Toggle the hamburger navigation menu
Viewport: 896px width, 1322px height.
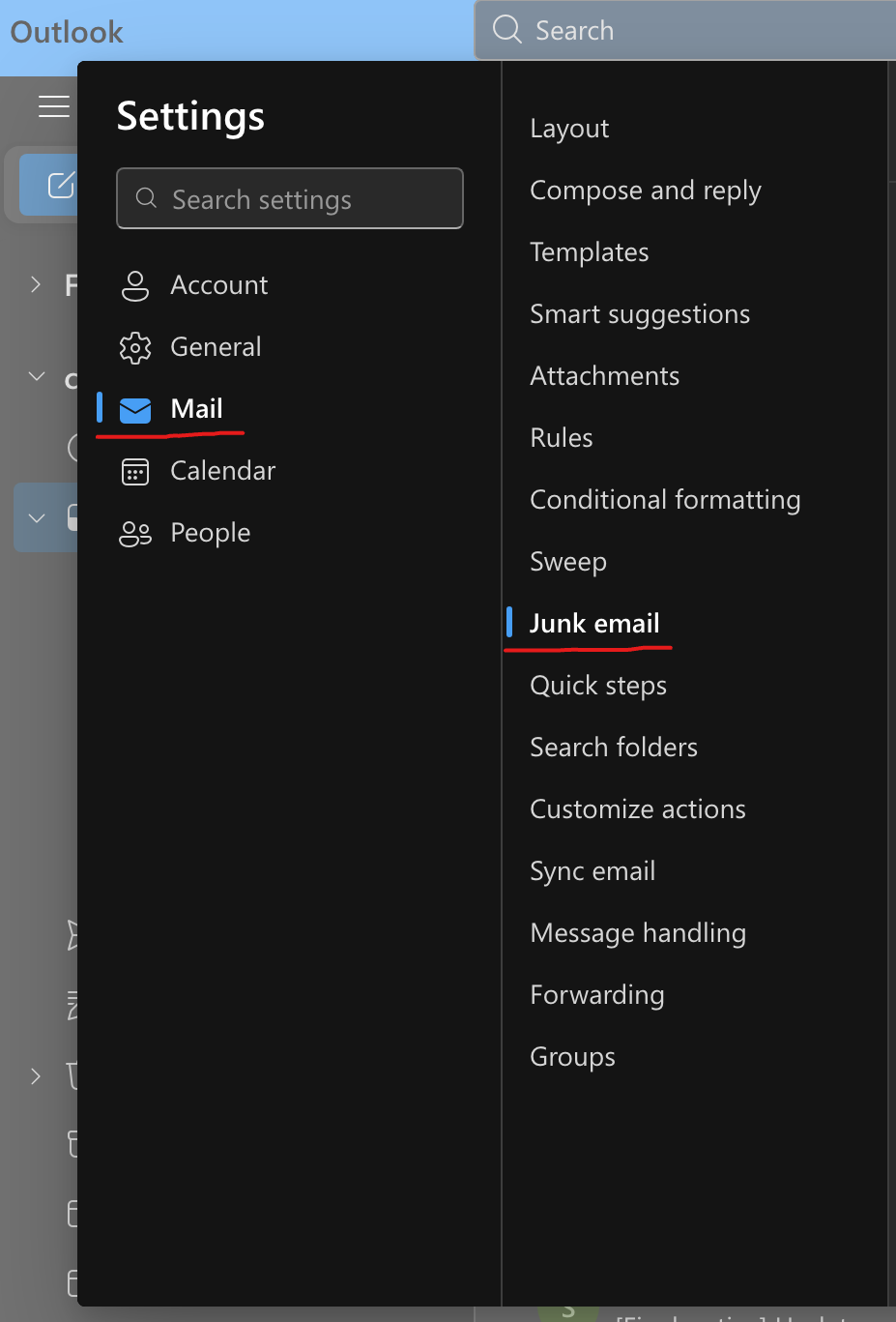coord(54,106)
